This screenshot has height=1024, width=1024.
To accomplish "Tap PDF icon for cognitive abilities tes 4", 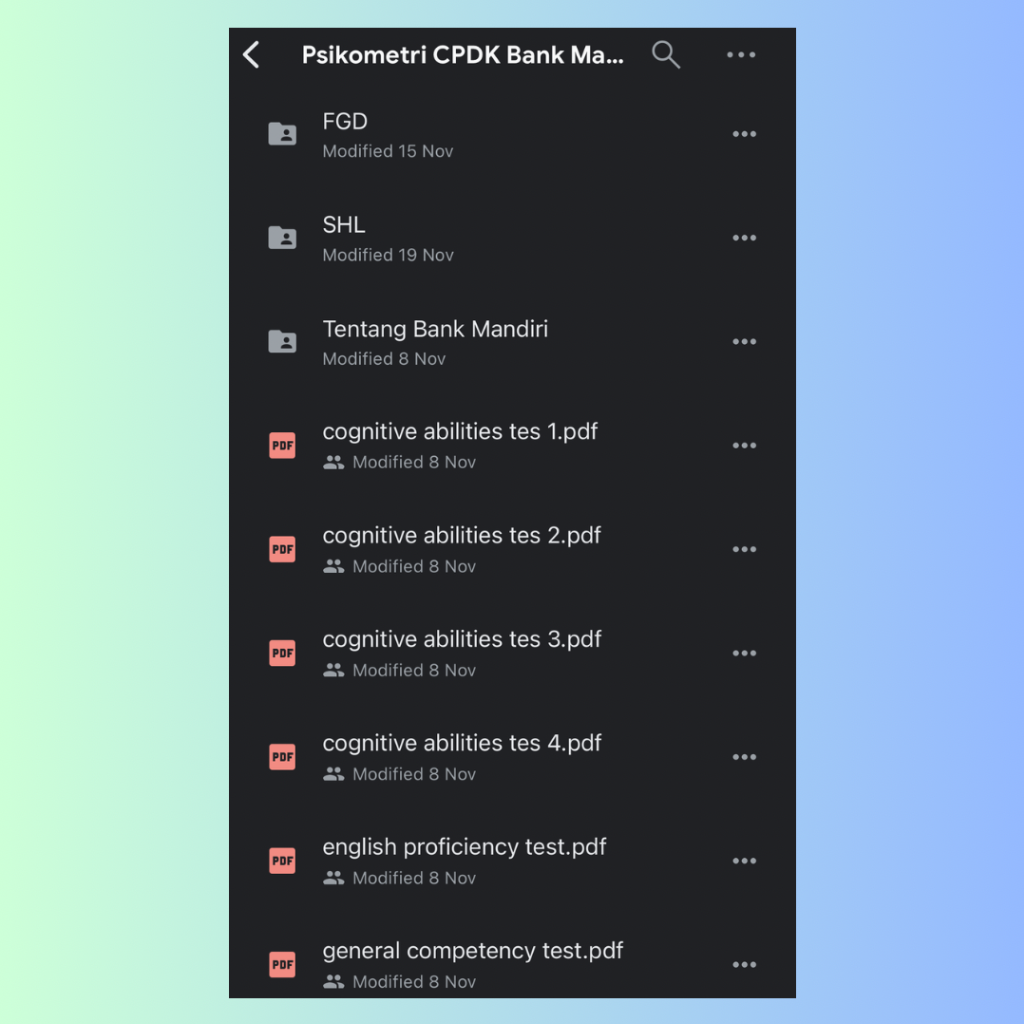I will point(282,757).
